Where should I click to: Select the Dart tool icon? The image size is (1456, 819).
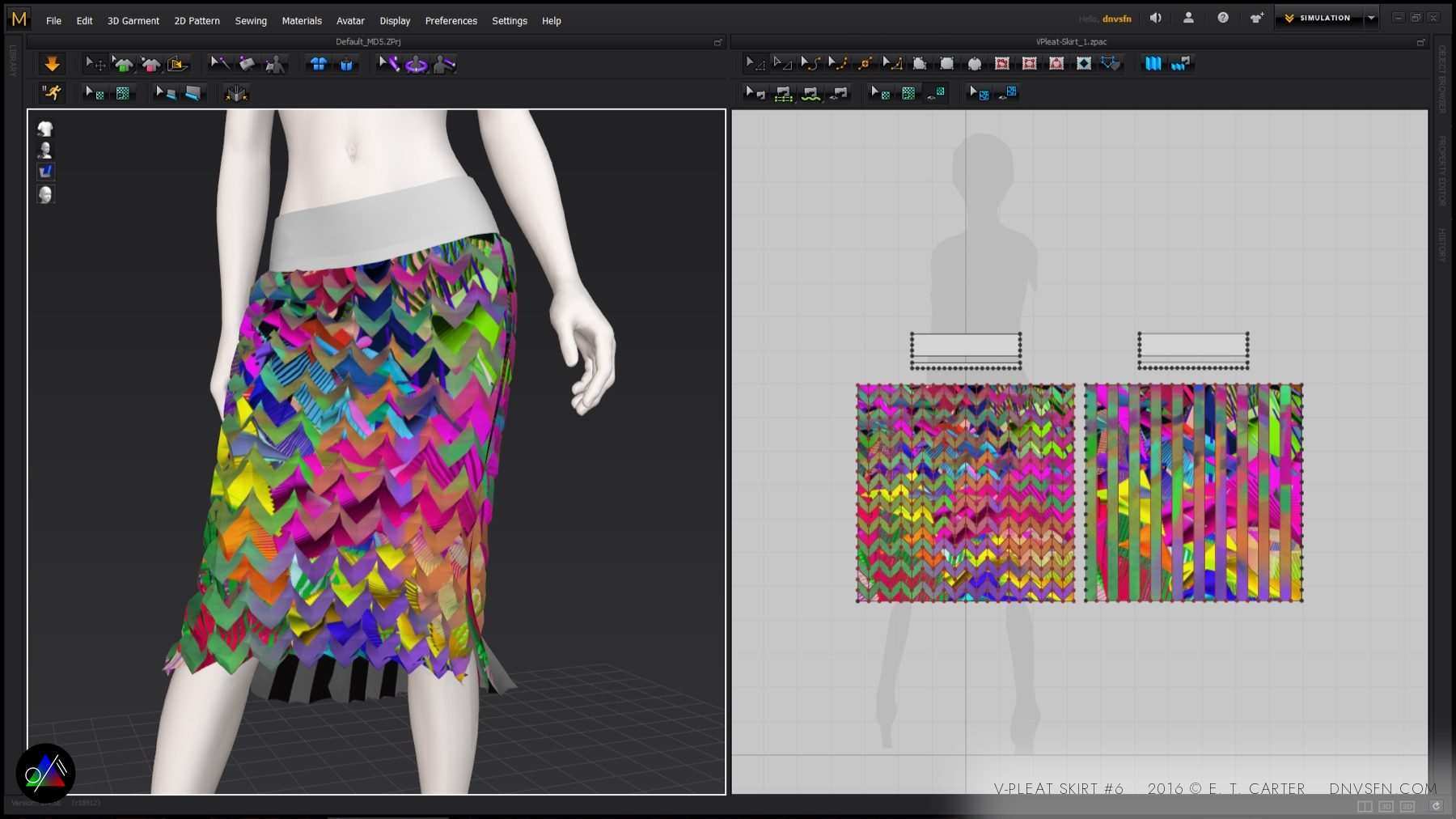click(1084, 63)
